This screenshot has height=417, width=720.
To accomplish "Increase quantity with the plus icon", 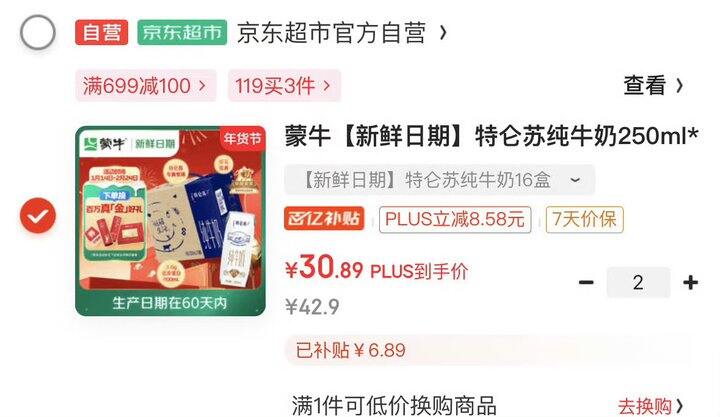I will [x=691, y=282].
